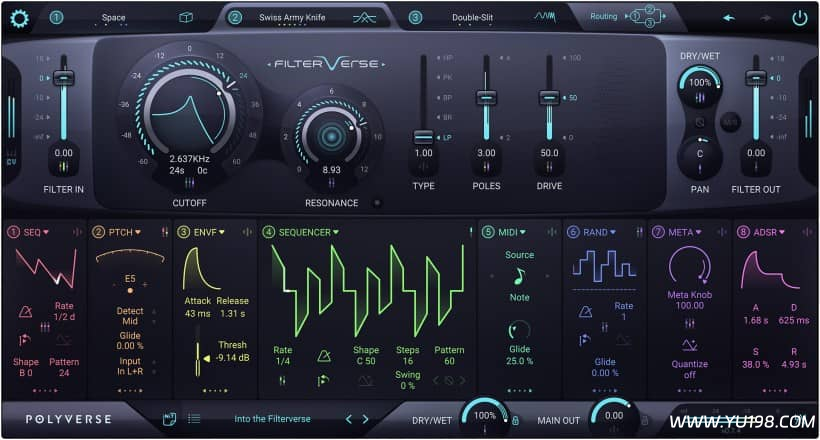Image resolution: width=820 pixels, height=440 pixels.
Task: Select filter slot 3 Double-Slit tab
Action: coord(472,17)
